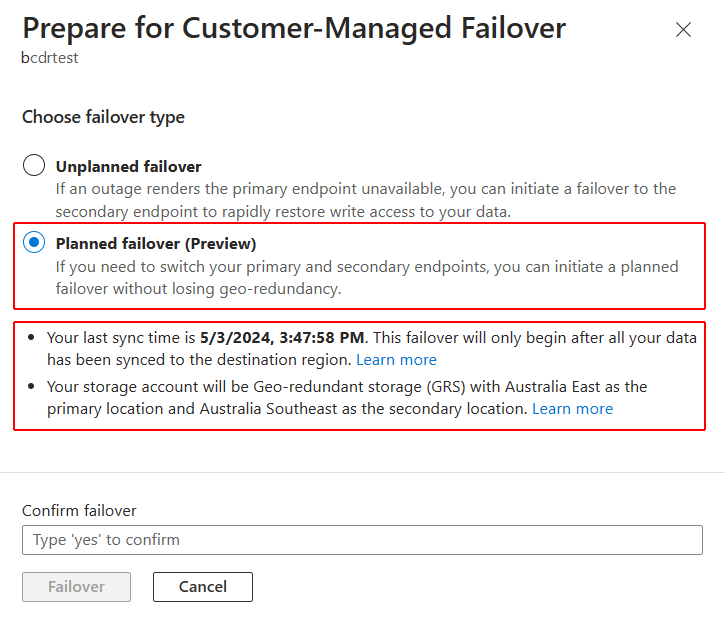Click the 'Unplanned failover' option label
Viewport: 725px width, 622px height.
(128, 166)
